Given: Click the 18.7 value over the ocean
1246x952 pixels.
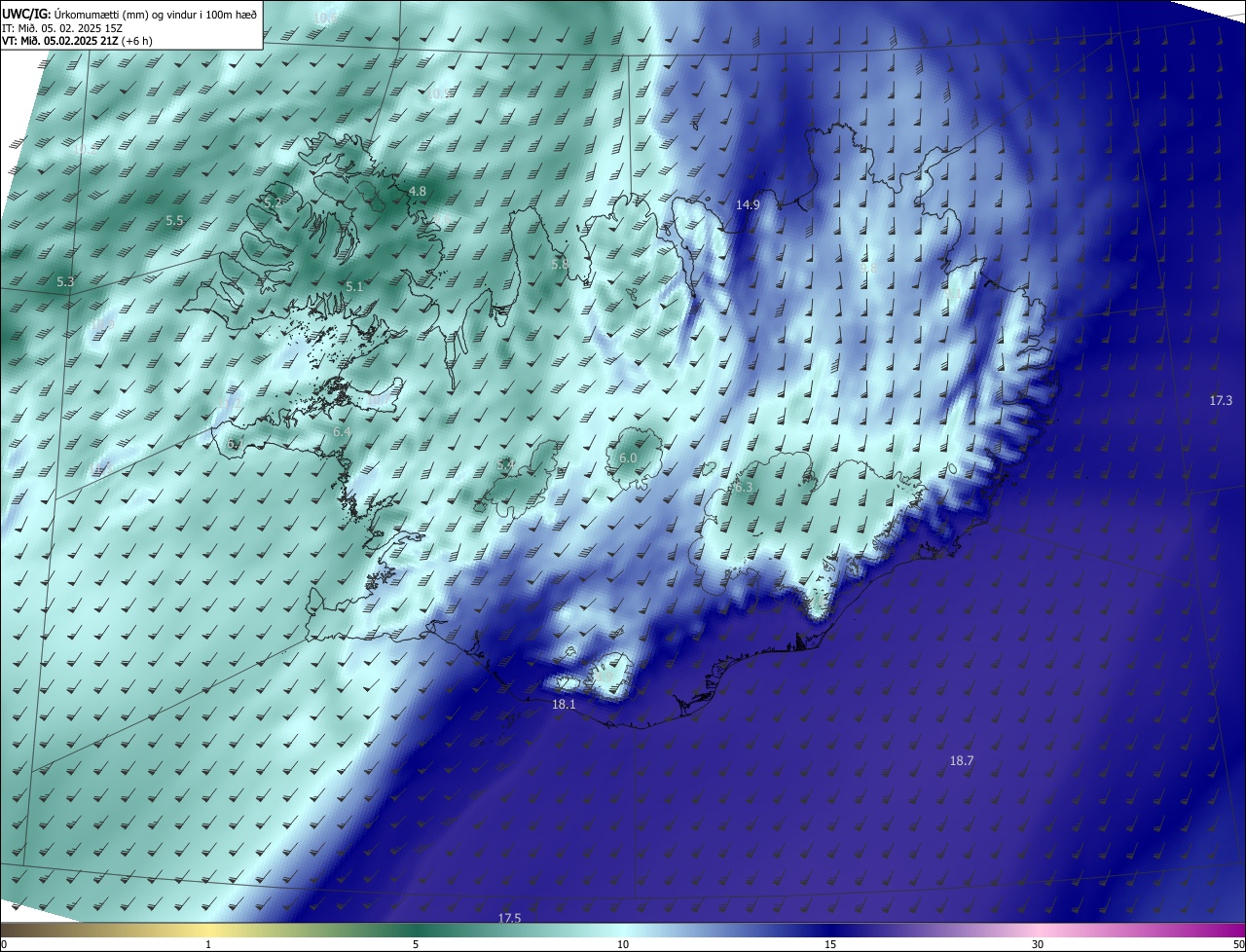Looking at the screenshot, I should click(961, 760).
